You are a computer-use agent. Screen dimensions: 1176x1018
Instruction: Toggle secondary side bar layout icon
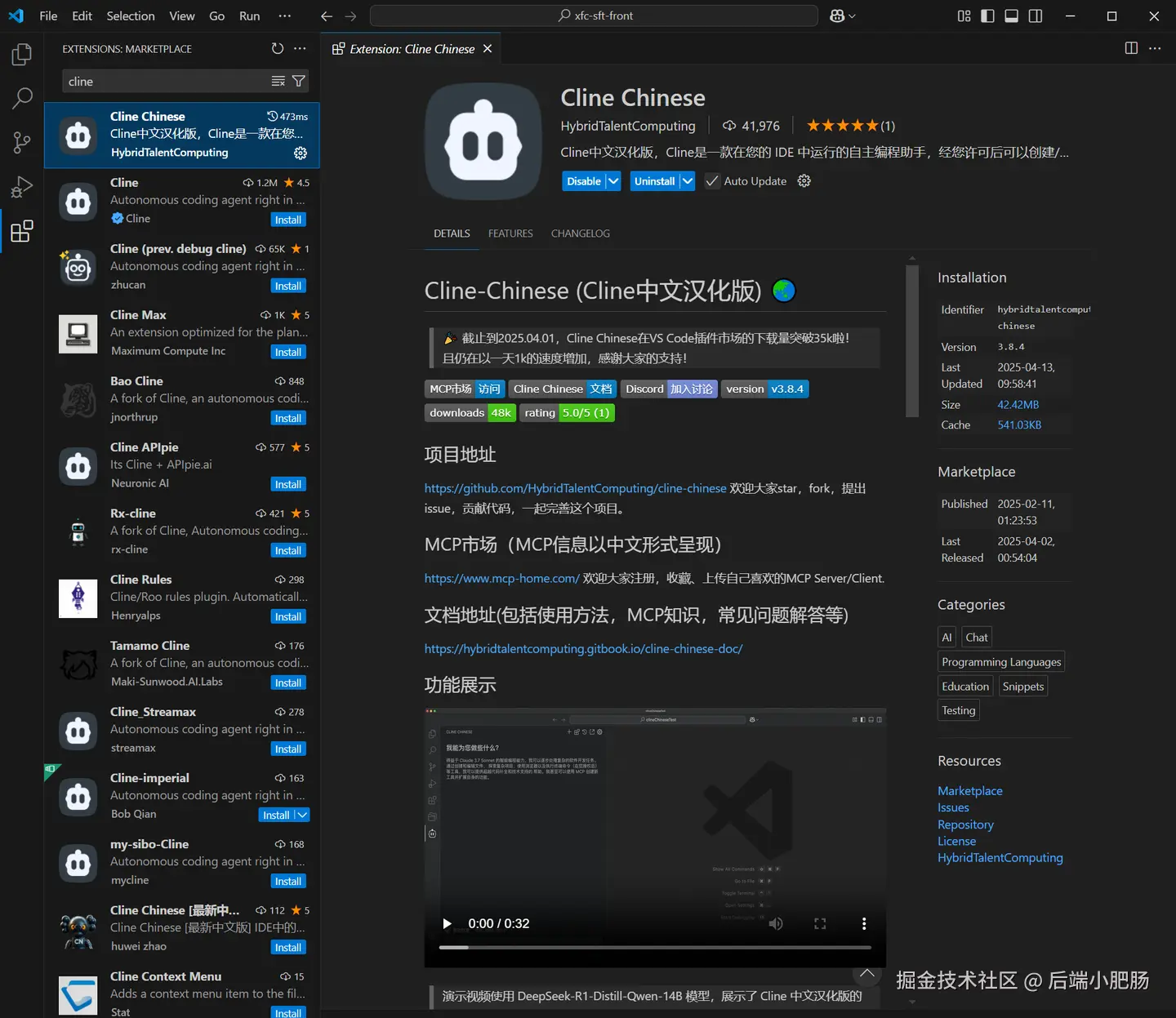(1035, 16)
